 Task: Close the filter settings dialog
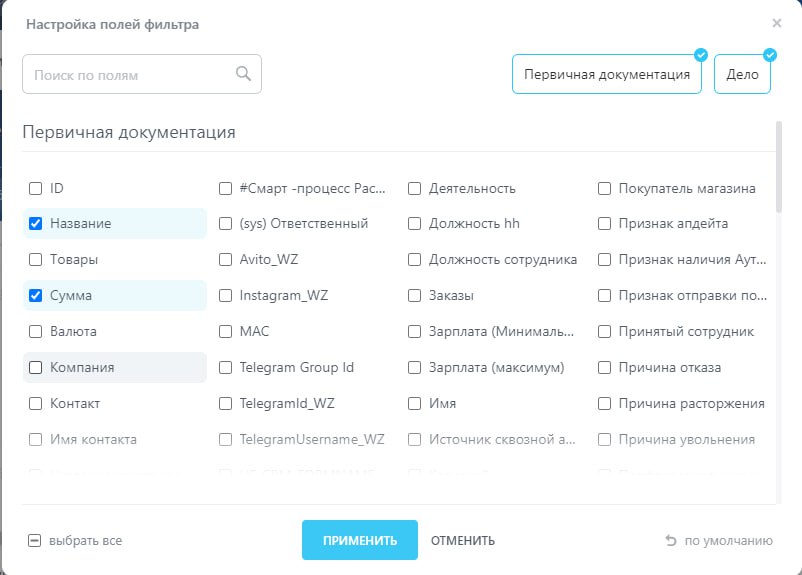pyautogui.click(x=777, y=23)
